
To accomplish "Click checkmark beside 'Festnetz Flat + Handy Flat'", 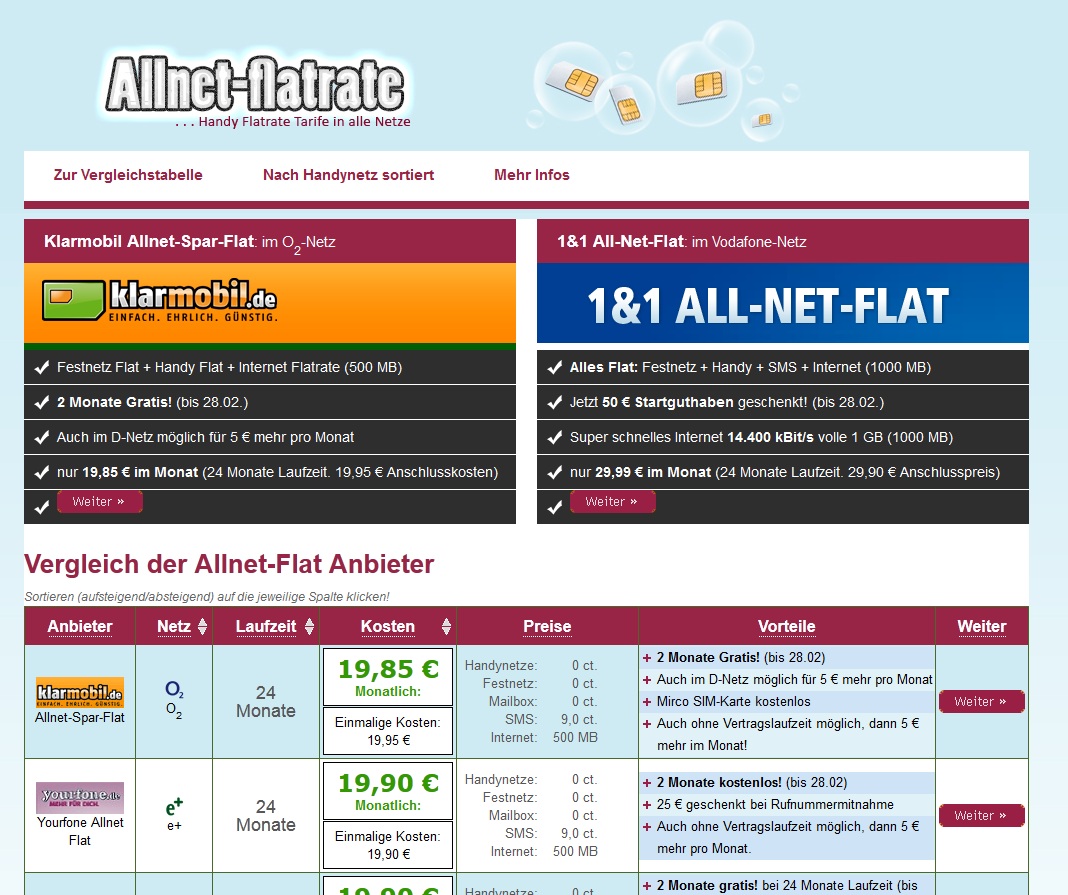I will click(42, 368).
